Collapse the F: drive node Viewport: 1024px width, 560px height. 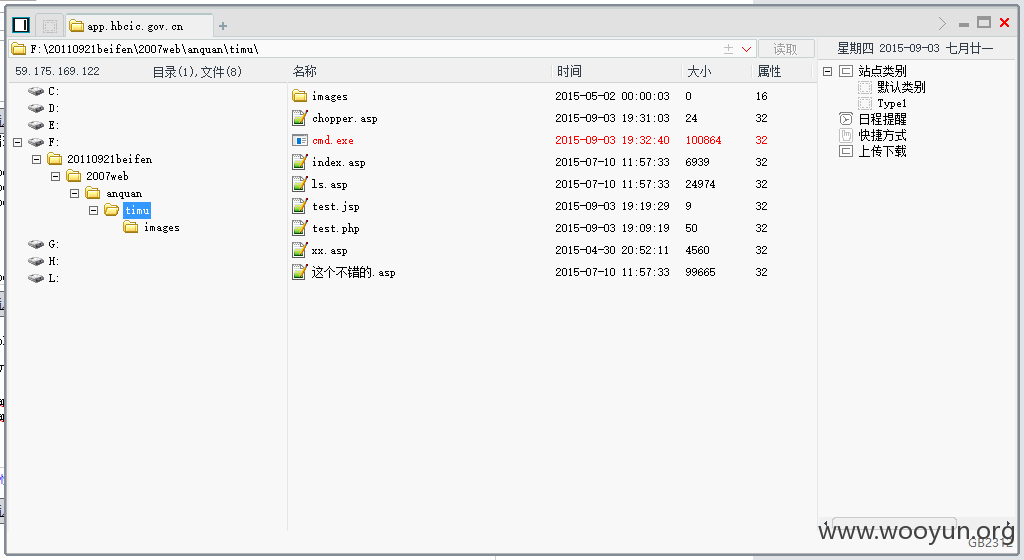point(18,142)
